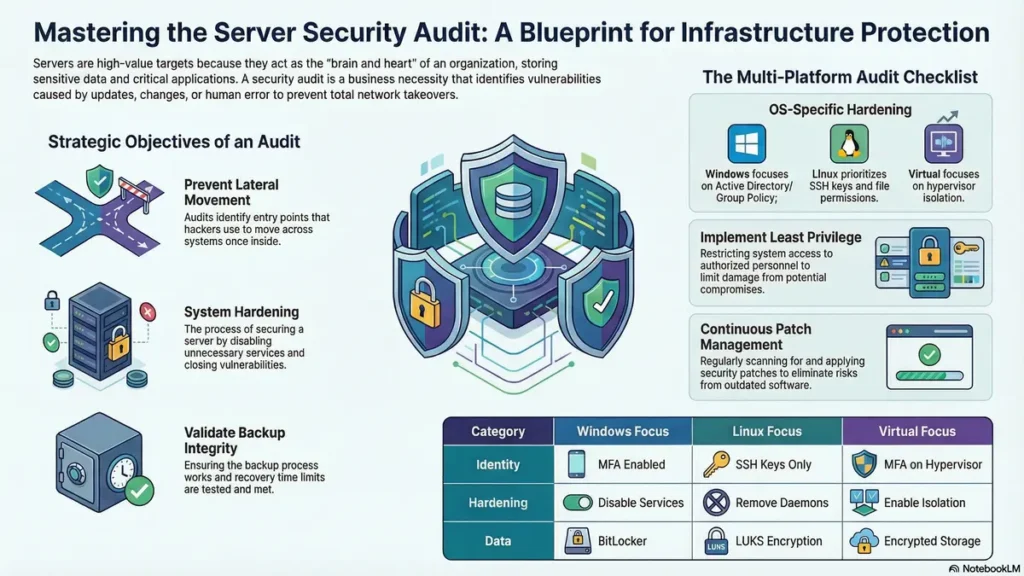This screenshot has height=576, width=1024.
Task: Click the green checkmark badge on the safe
Action: [138, 491]
